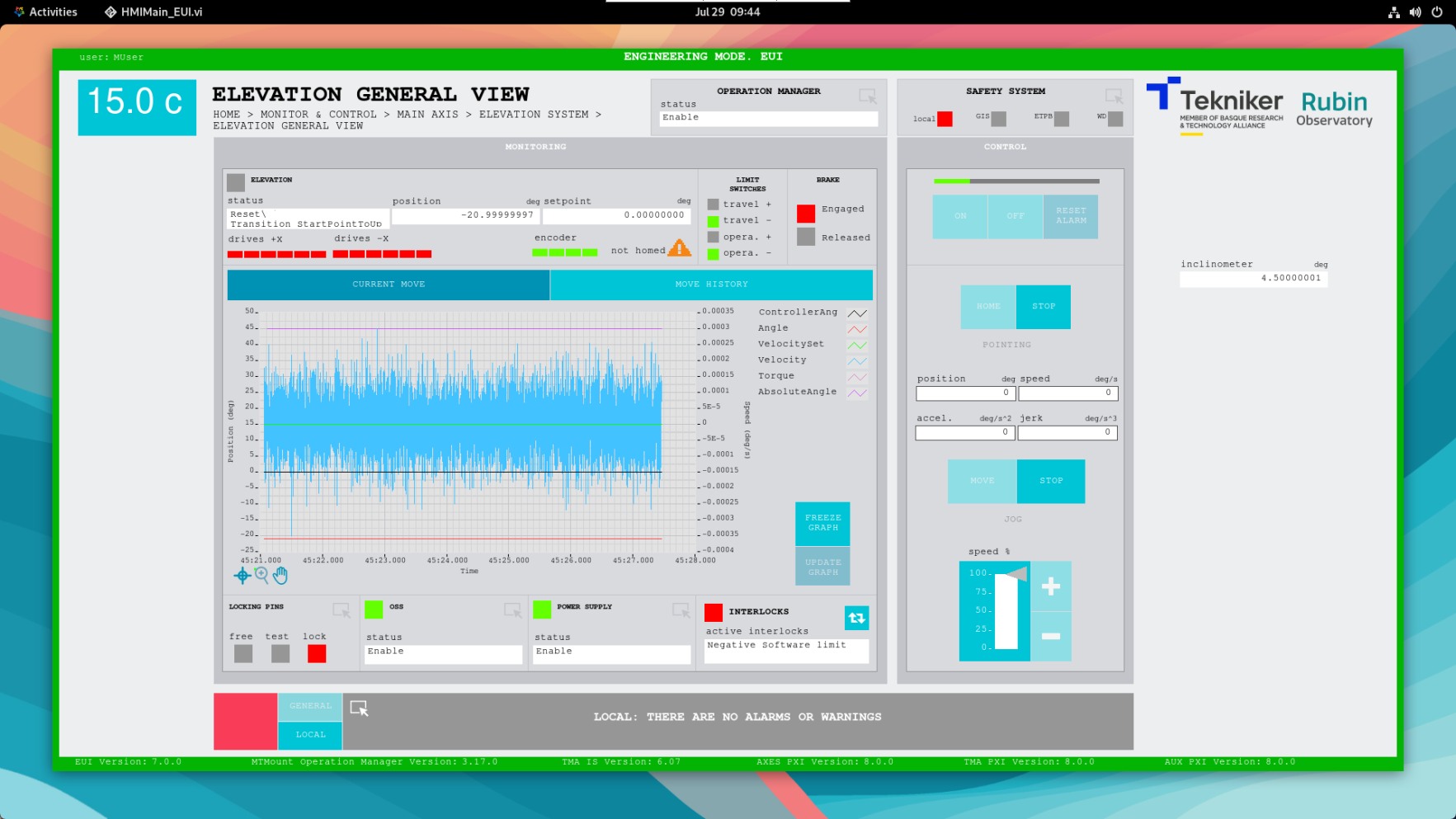Click the locking pins free indicator
The image size is (1456, 819).
point(243,653)
